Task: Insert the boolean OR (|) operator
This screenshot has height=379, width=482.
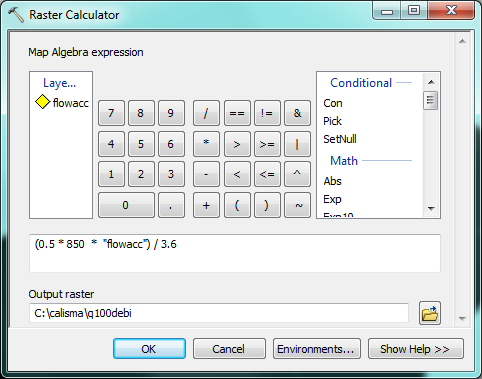Action: 297,144
